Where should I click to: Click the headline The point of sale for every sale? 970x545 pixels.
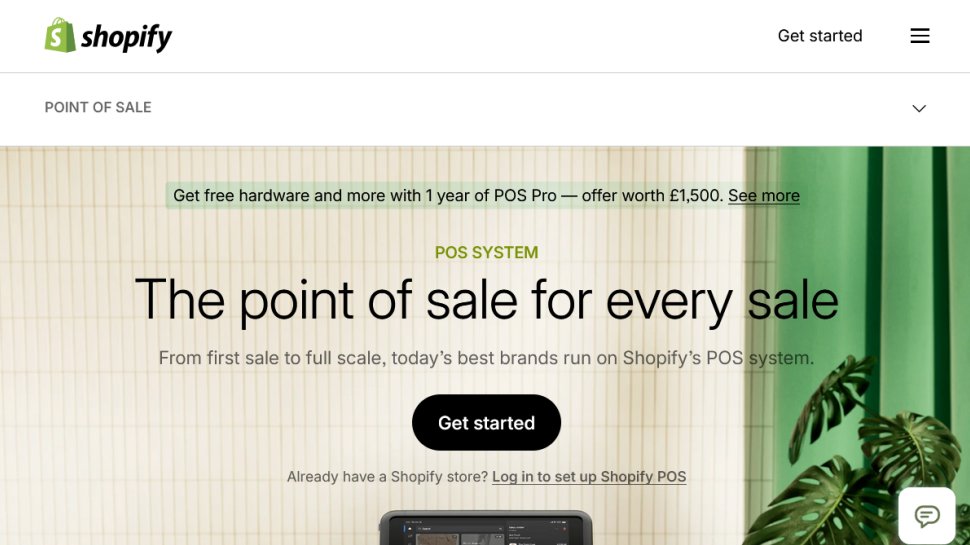486,301
